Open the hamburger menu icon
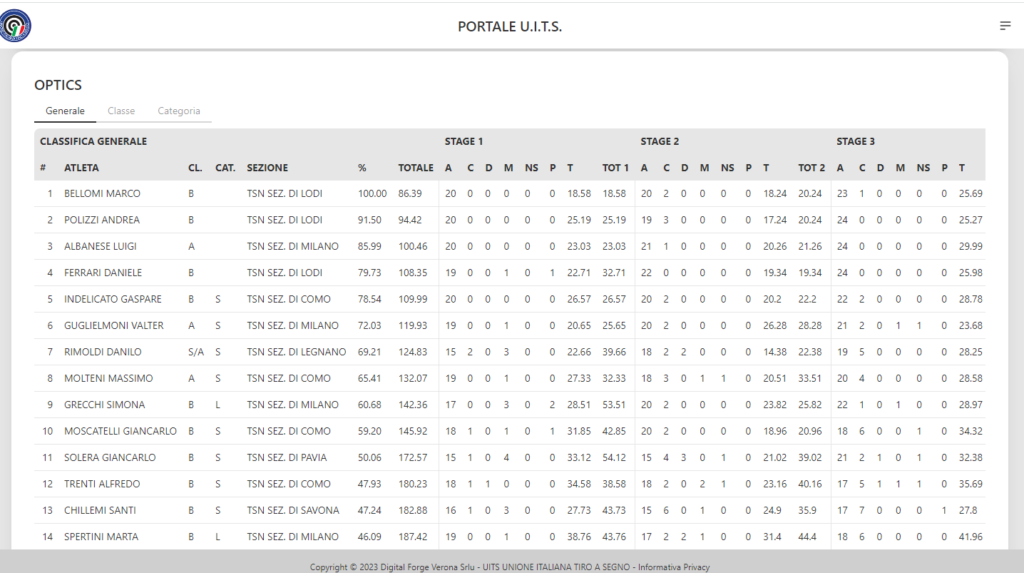This screenshot has height=573, width=1024. click(x=1005, y=26)
